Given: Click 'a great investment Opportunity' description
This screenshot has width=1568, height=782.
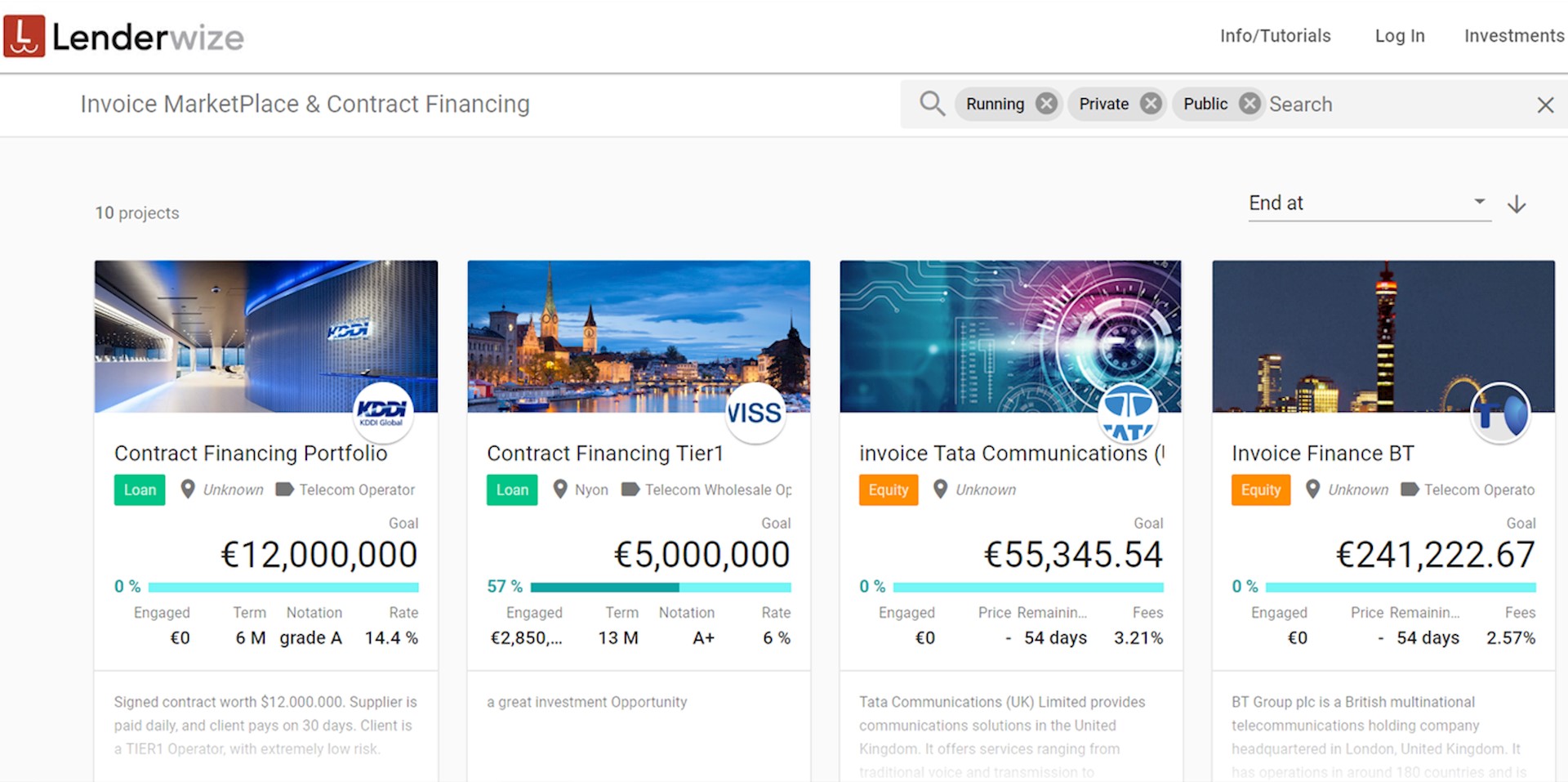Looking at the screenshot, I should point(587,702).
